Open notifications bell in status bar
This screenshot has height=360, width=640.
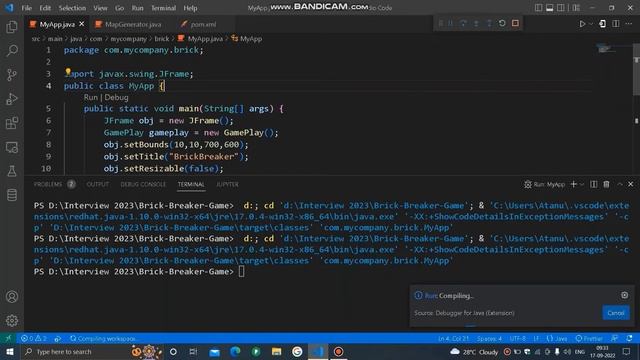[629, 338]
